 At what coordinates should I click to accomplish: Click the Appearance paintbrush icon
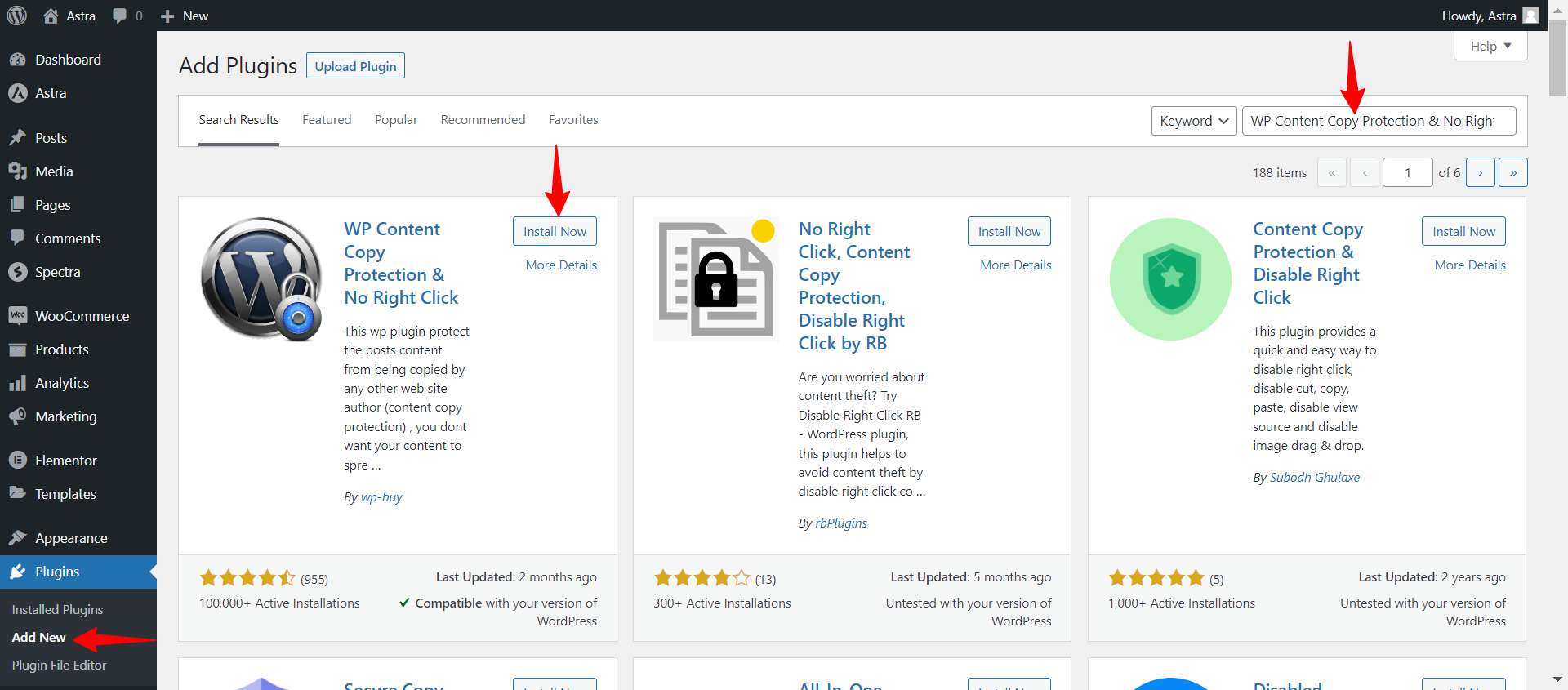pos(18,538)
